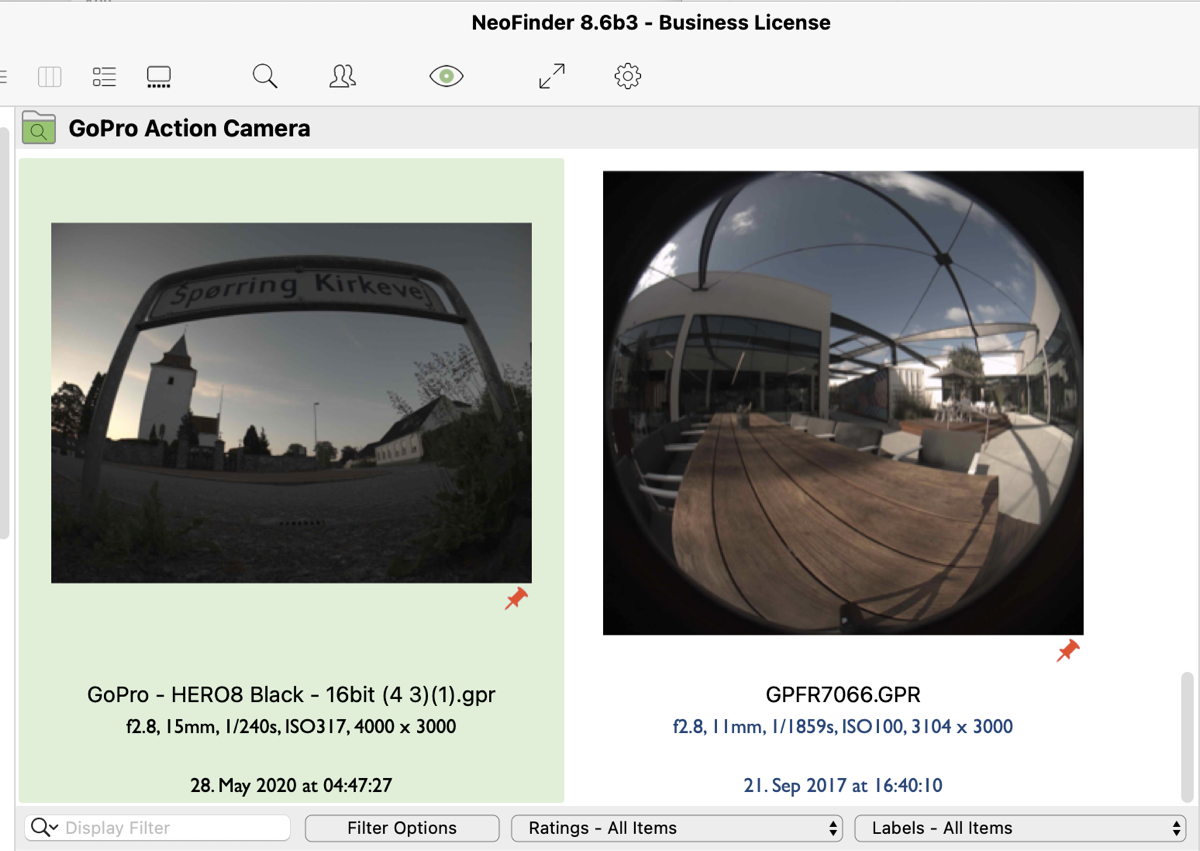This screenshot has height=851, width=1200.
Task: Switch to column view mode
Action: point(49,75)
